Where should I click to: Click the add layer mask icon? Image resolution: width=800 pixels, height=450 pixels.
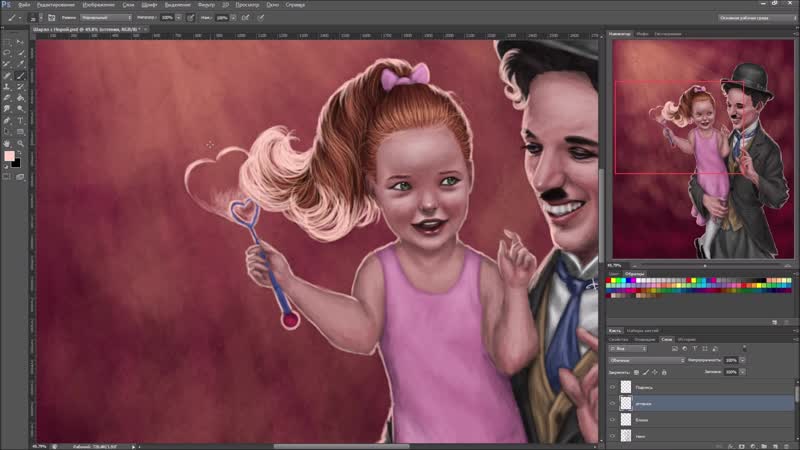pyautogui.click(x=741, y=446)
